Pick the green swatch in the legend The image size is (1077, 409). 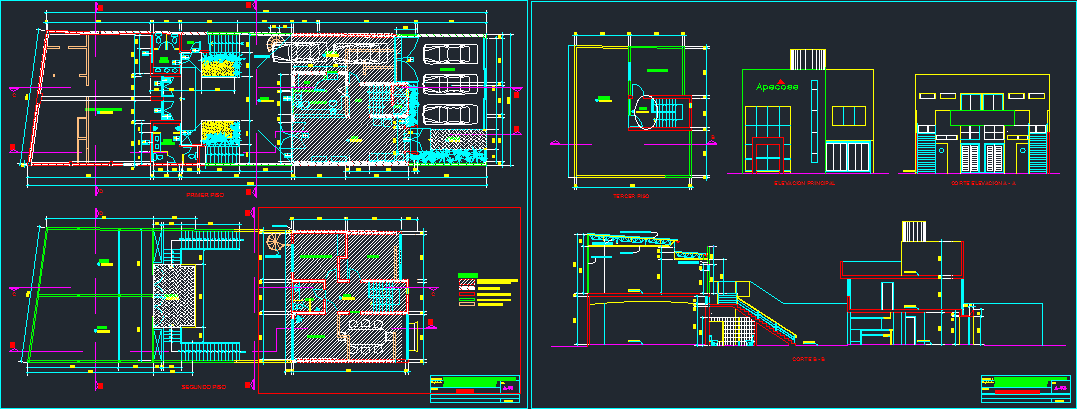466,276
